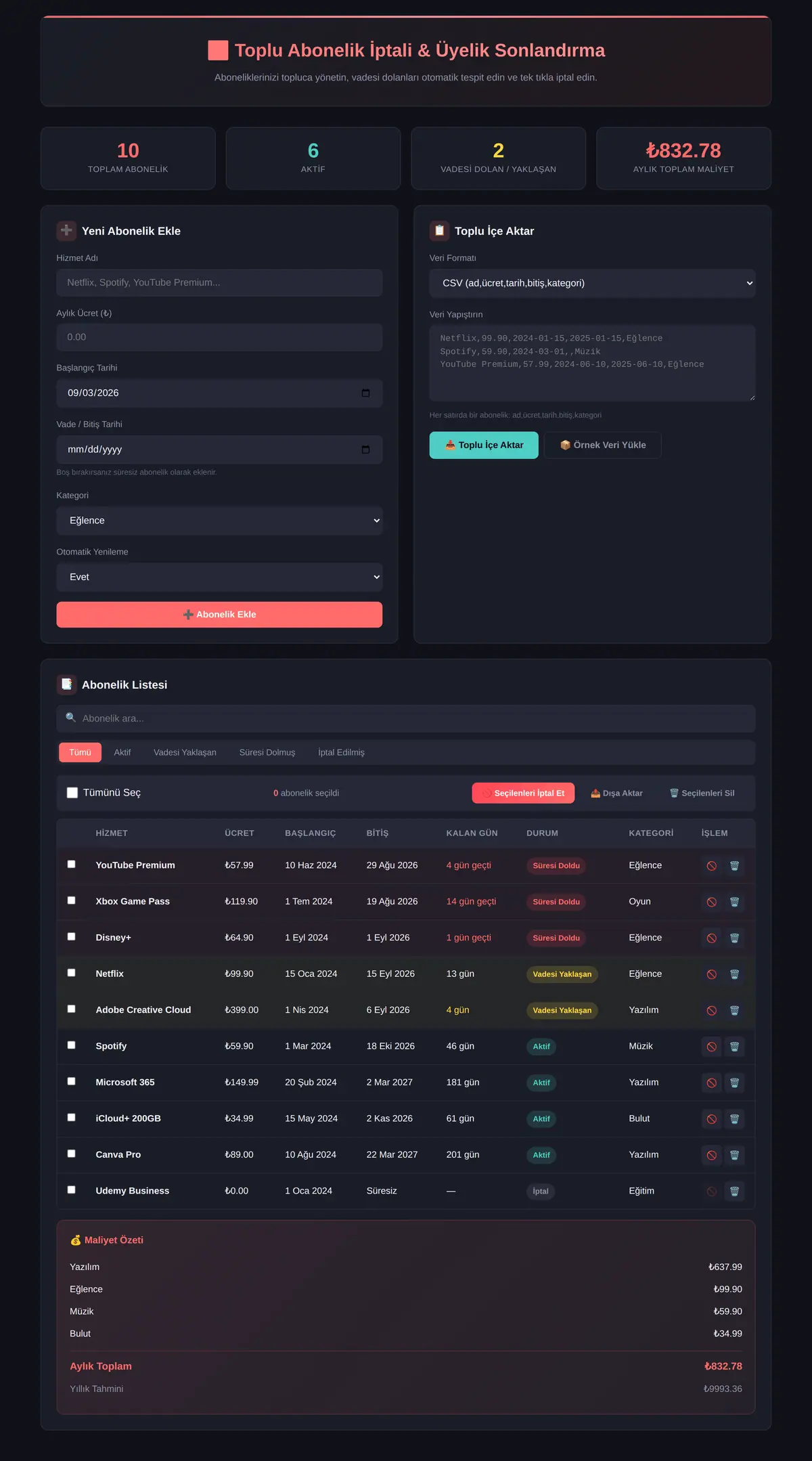Load sample data with Örnek Veri Yükle
Viewport: 812px width, 1461px height.
602,445
